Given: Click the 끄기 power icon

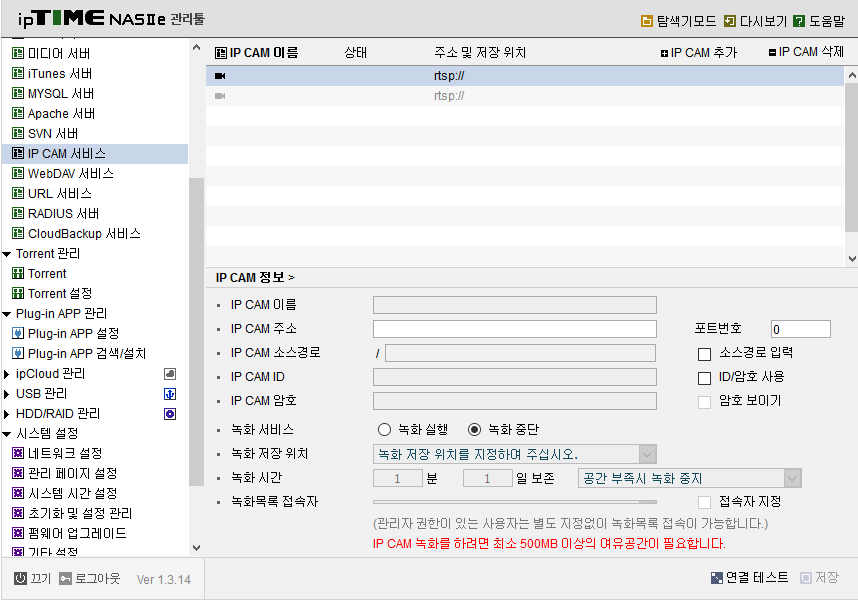Looking at the screenshot, I should (x=20, y=579).
